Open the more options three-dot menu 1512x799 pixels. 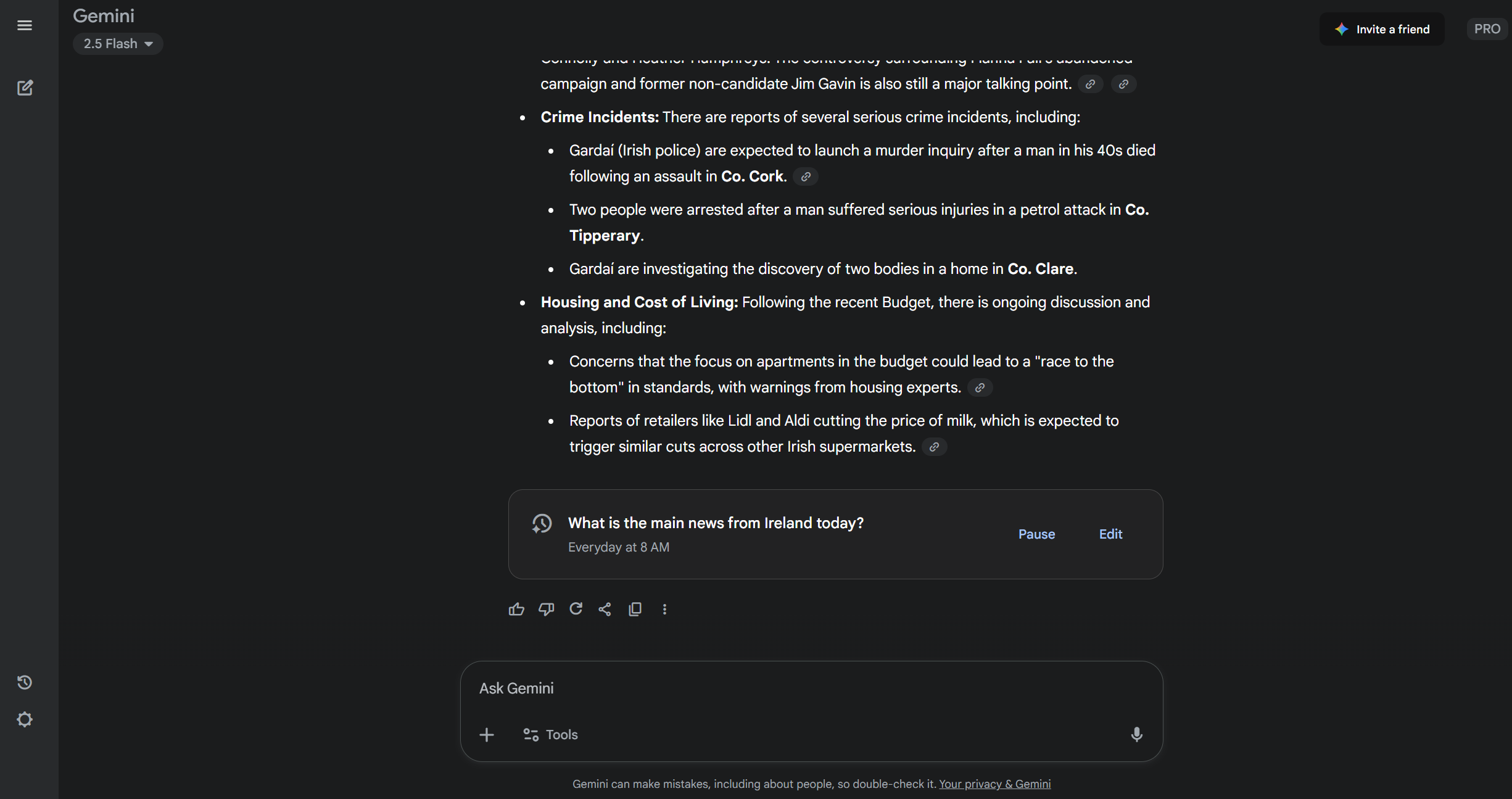point(664,610)
